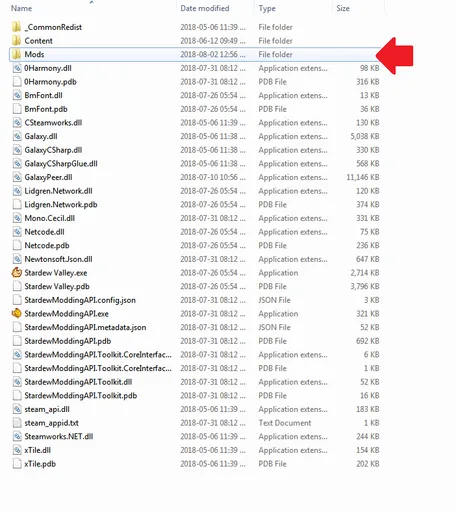Click the Mono.Cecil.dll file icon
The image size is (456, 512).
coord(17,218)
